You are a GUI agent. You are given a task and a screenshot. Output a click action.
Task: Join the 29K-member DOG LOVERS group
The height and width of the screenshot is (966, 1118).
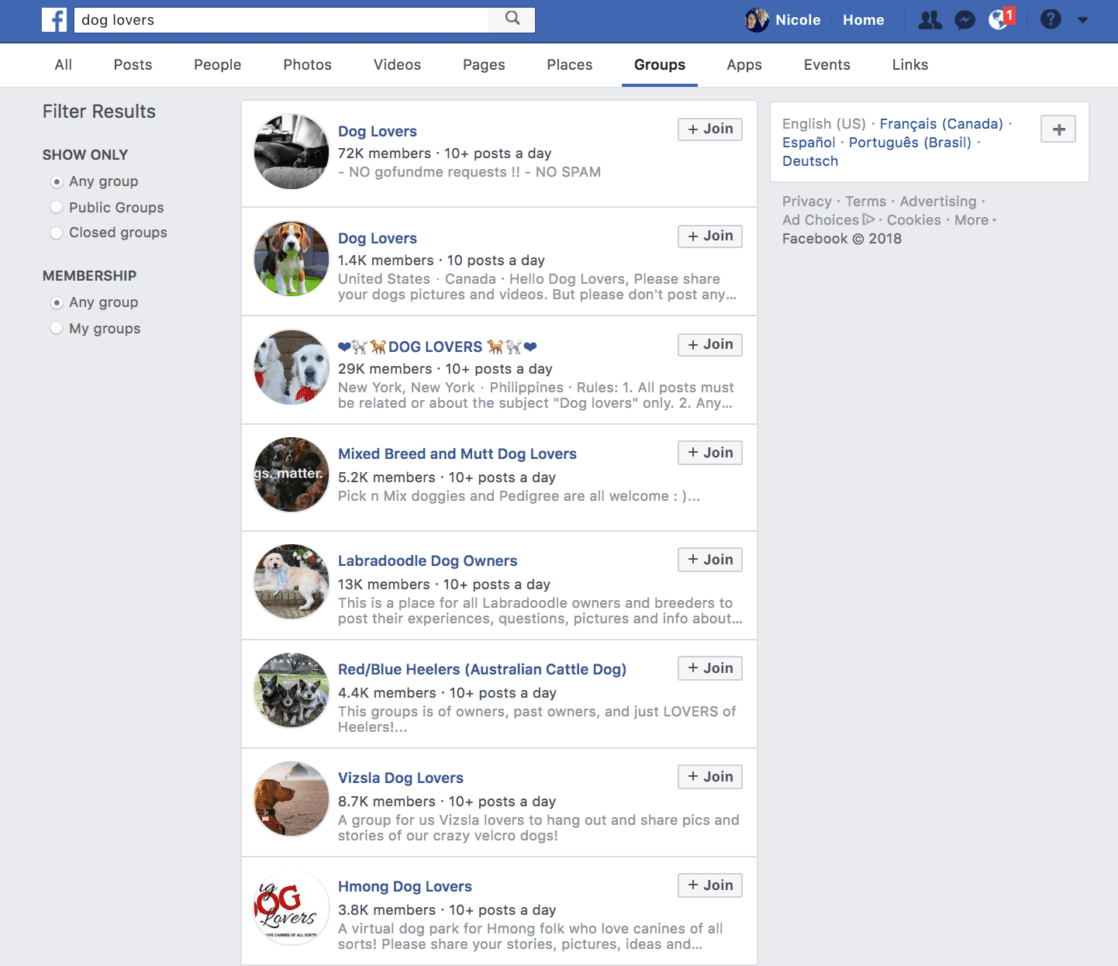(x=710, y=344)
